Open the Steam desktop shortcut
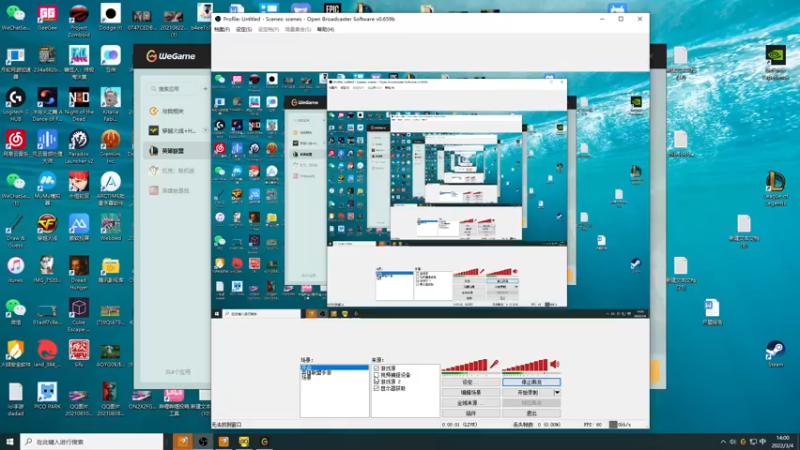The height and width of the screenshot is (450, 800). [x=775, y=354]
